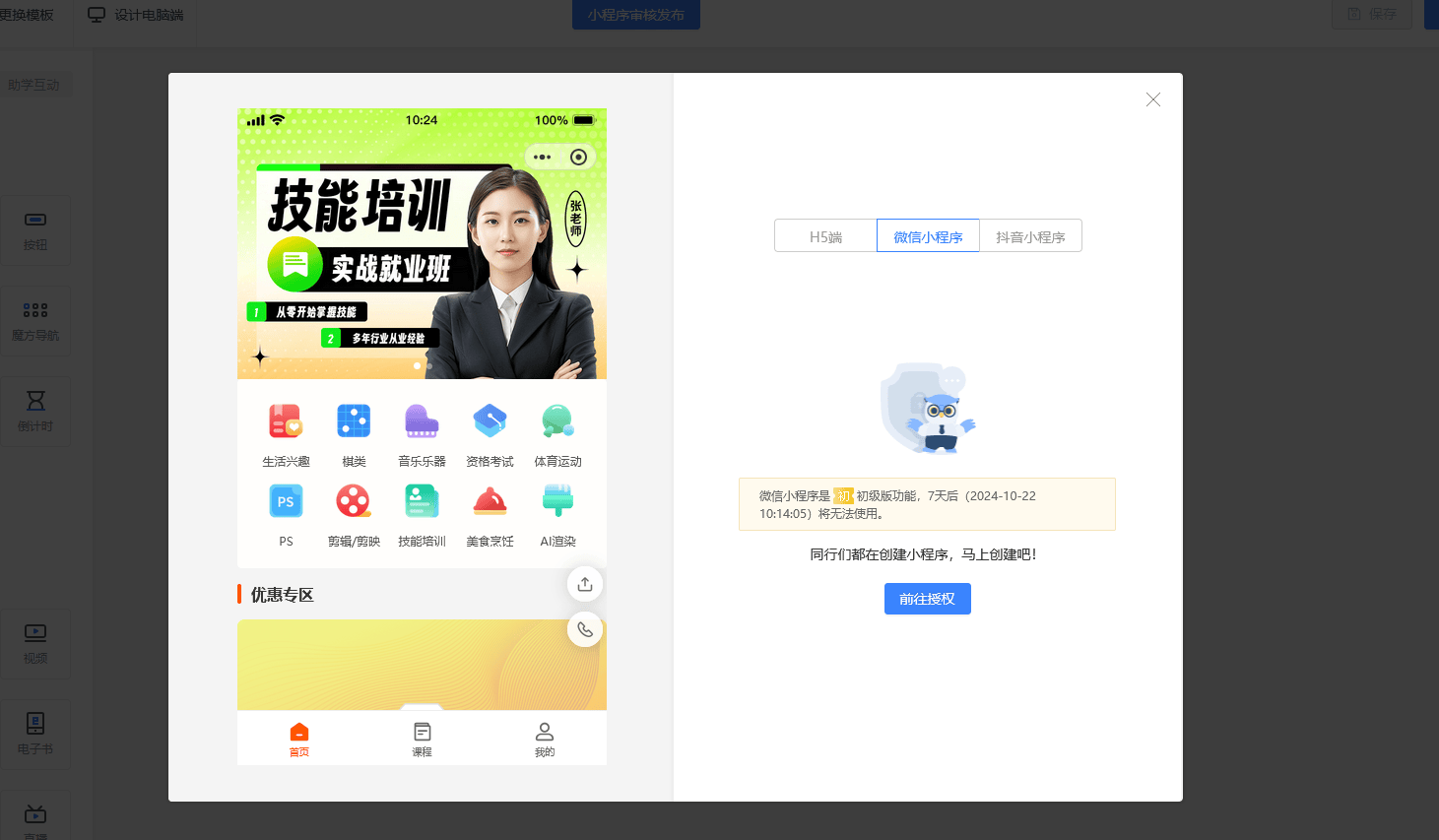Open the 剪辑/剪映 category icon

(354, 501)
